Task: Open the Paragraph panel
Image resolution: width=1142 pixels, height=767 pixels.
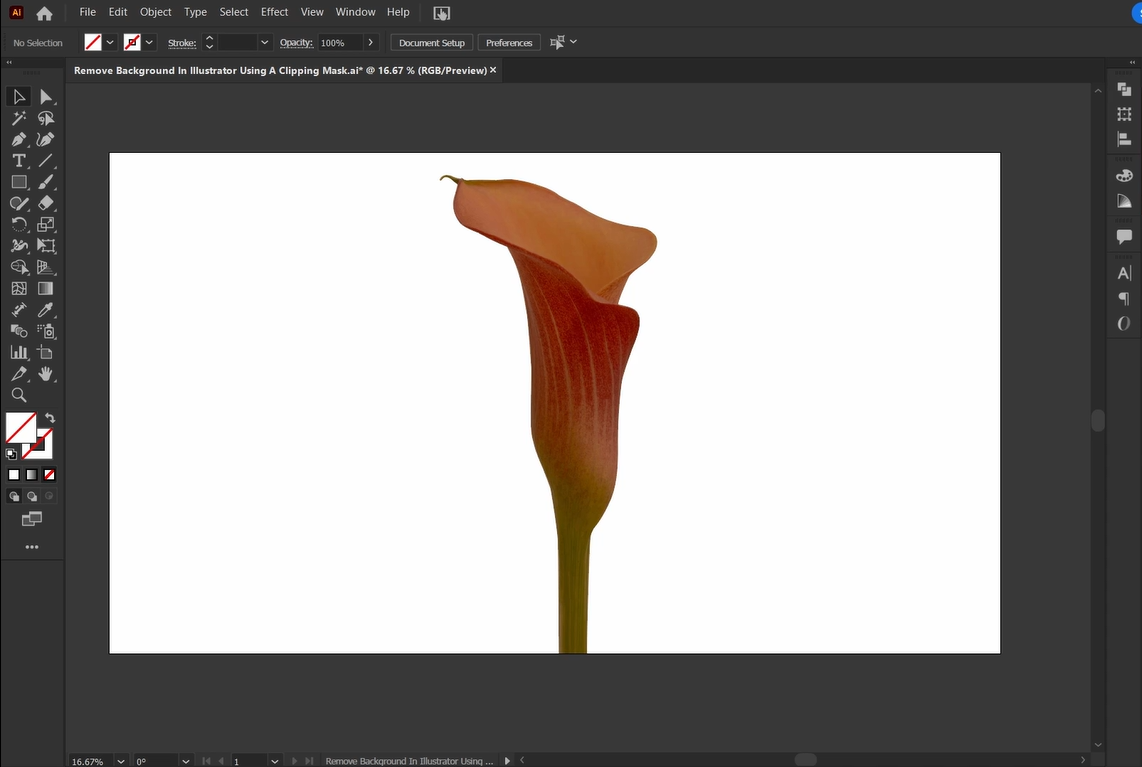Action: pos(1123,298)
